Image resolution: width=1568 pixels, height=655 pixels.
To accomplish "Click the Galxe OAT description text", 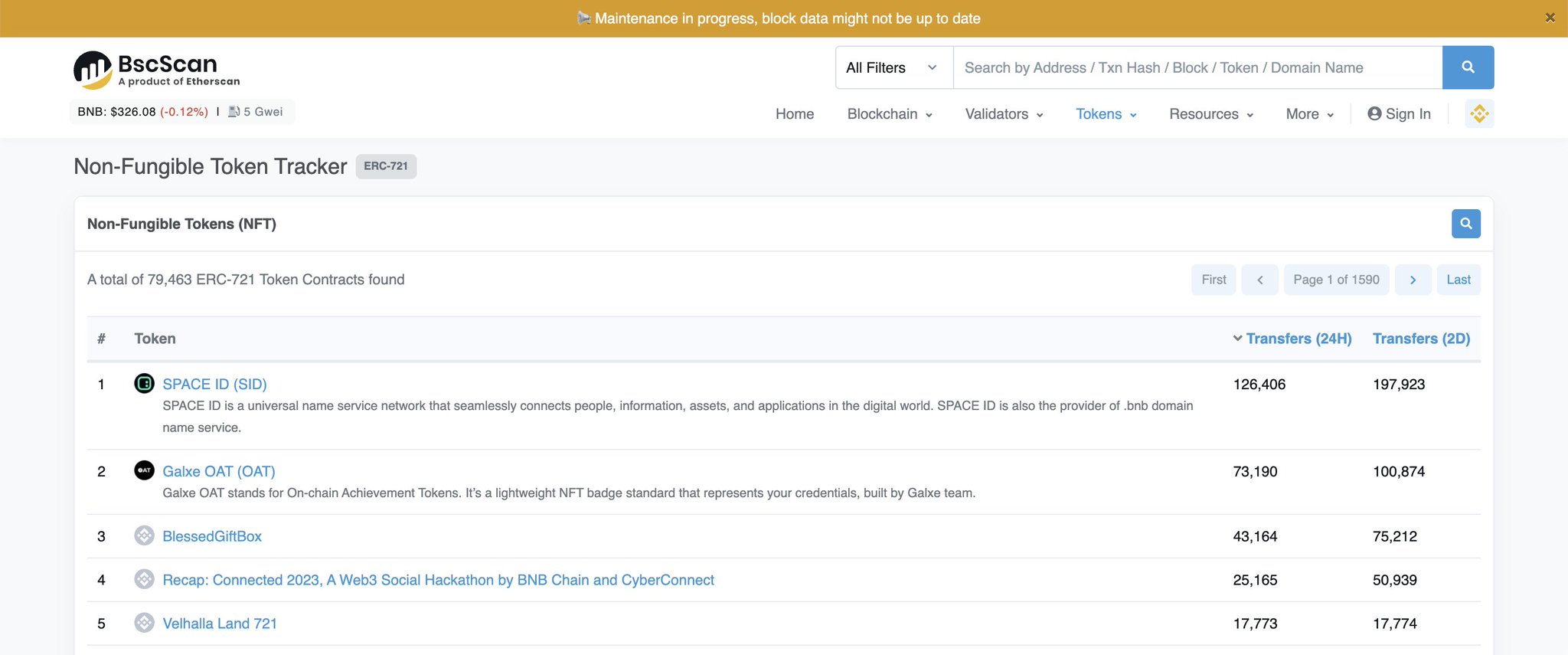I will [569, 493].
